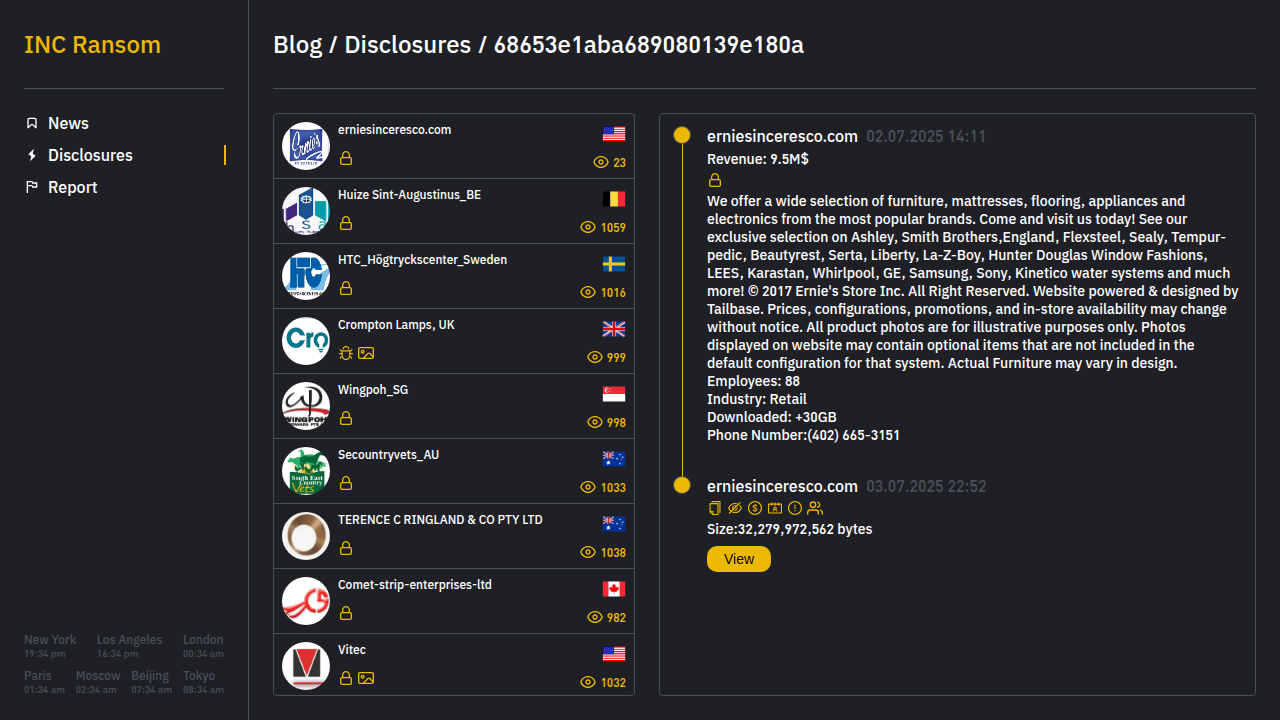Viewport: 1280px width, 720px height.
Task: Click image icon in Vitec row
Action: pos(366,678)
